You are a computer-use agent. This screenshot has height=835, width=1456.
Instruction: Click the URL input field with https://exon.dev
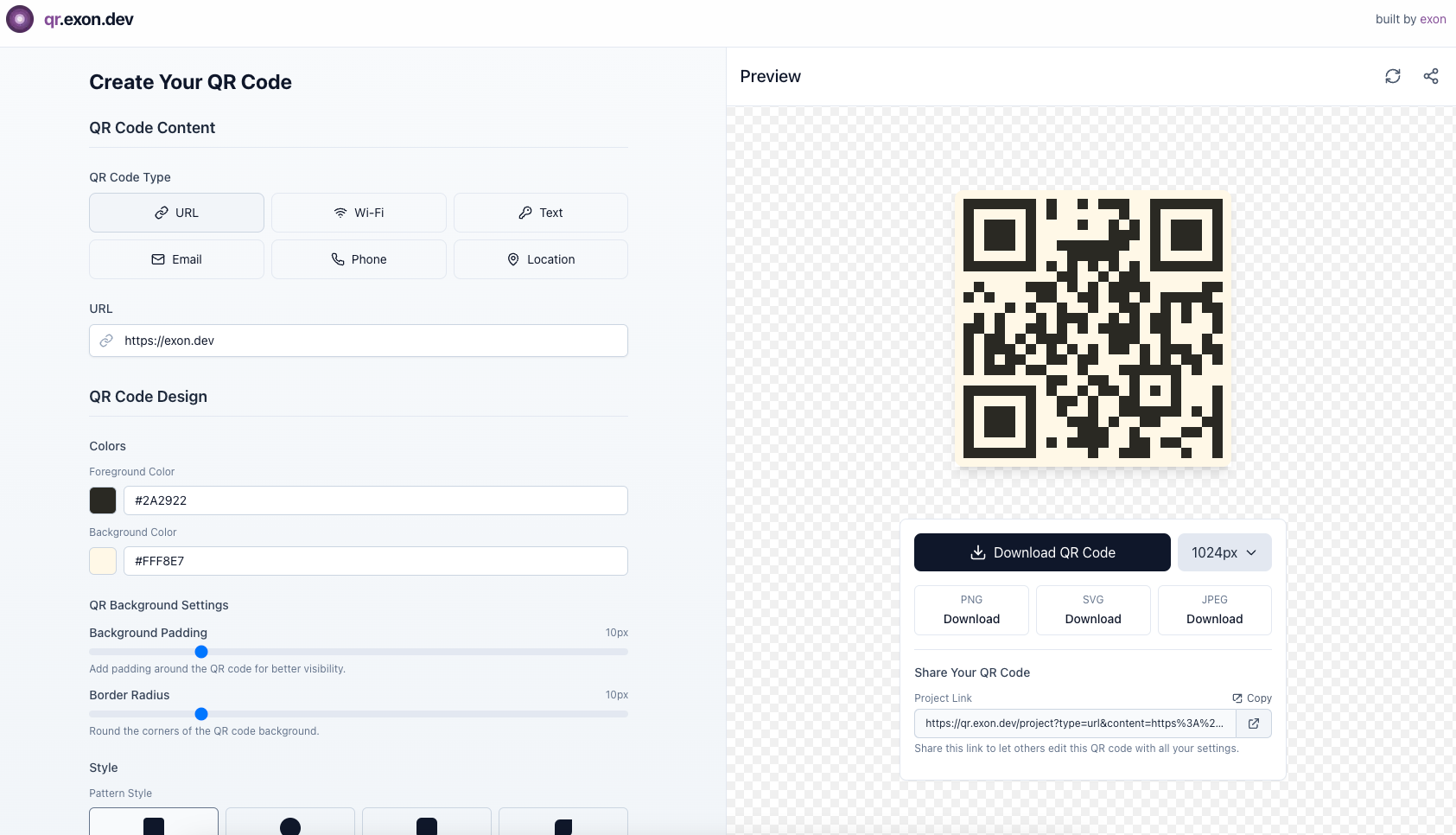click(x=359, y=341)
